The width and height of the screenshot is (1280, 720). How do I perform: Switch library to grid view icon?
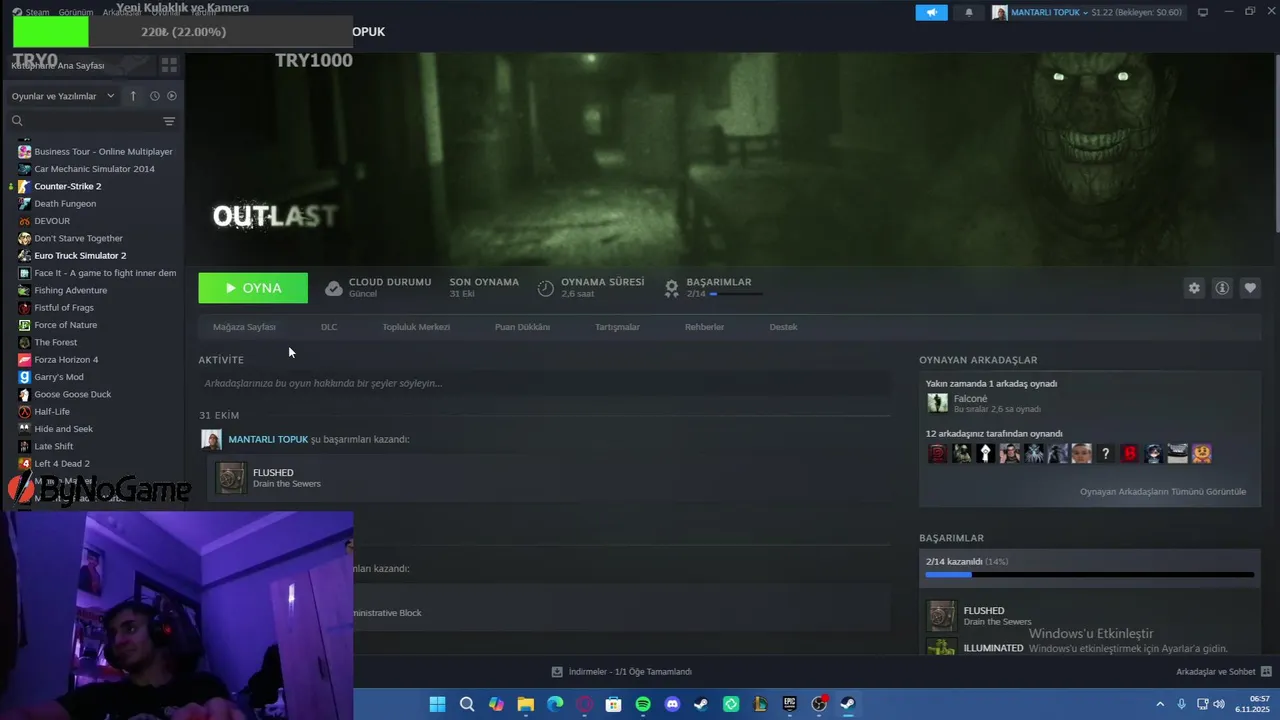(169, 65)
